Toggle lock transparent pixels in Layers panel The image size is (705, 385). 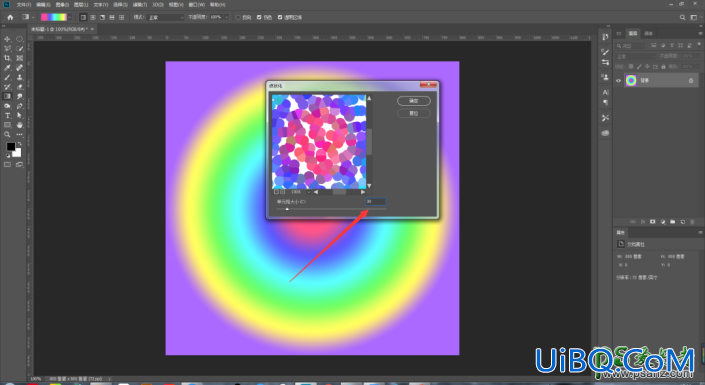tap(631, 67)
